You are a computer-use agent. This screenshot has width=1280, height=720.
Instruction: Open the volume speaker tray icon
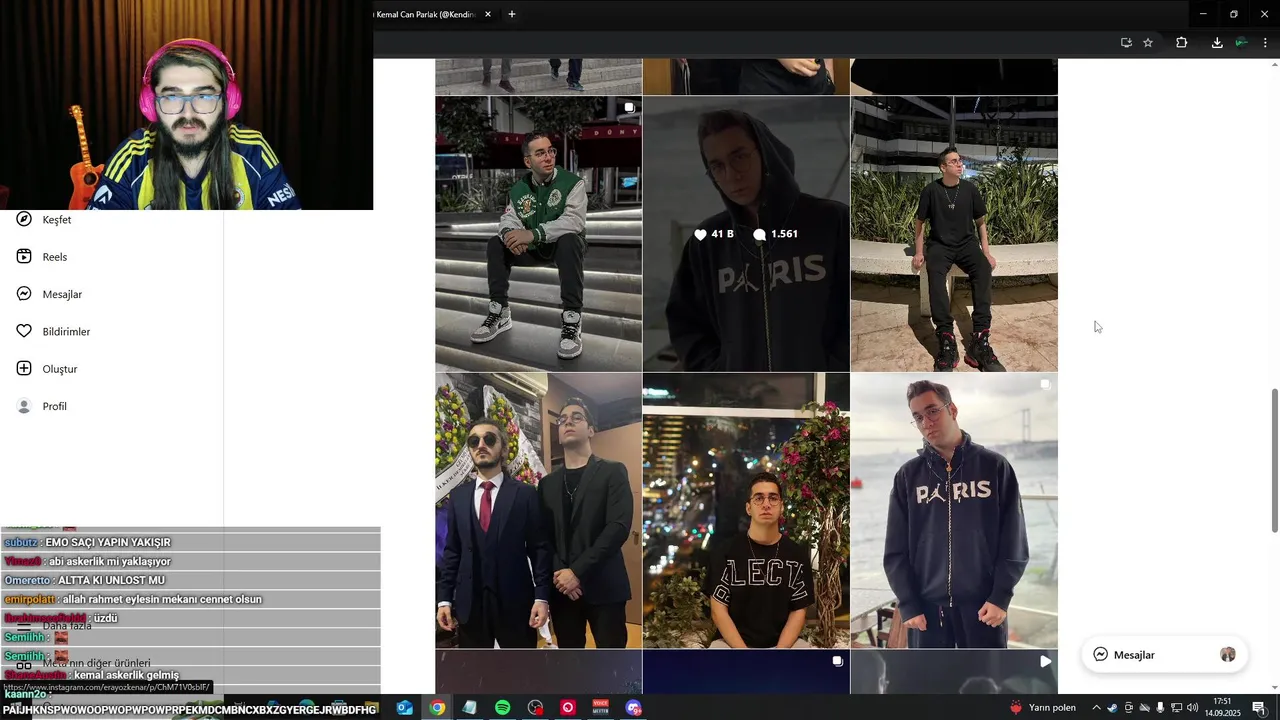(x=1192, y=708)
